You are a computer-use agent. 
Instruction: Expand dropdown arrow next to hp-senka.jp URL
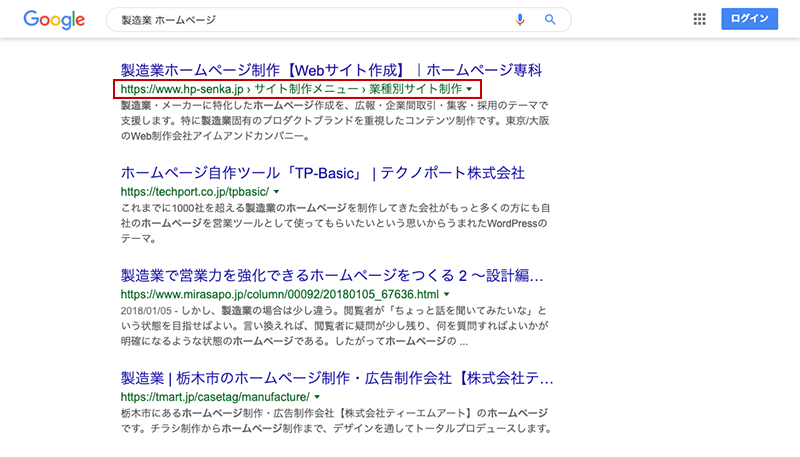[x=469, y=89]
